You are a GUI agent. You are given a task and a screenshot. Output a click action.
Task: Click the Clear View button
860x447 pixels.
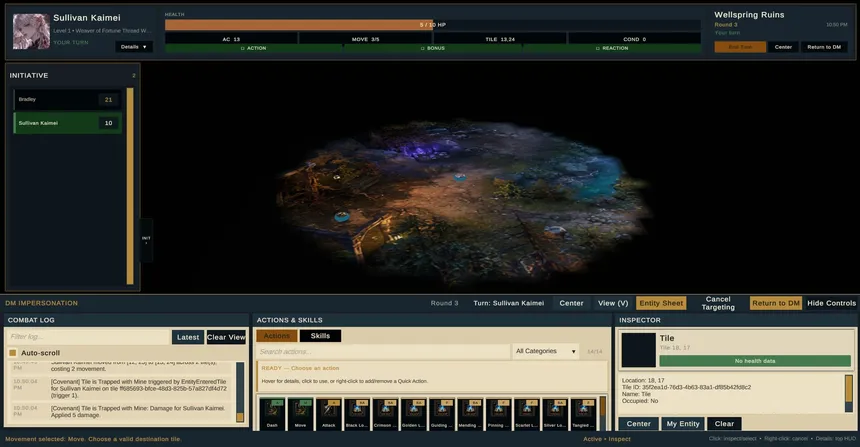click(x=226, y=337)
